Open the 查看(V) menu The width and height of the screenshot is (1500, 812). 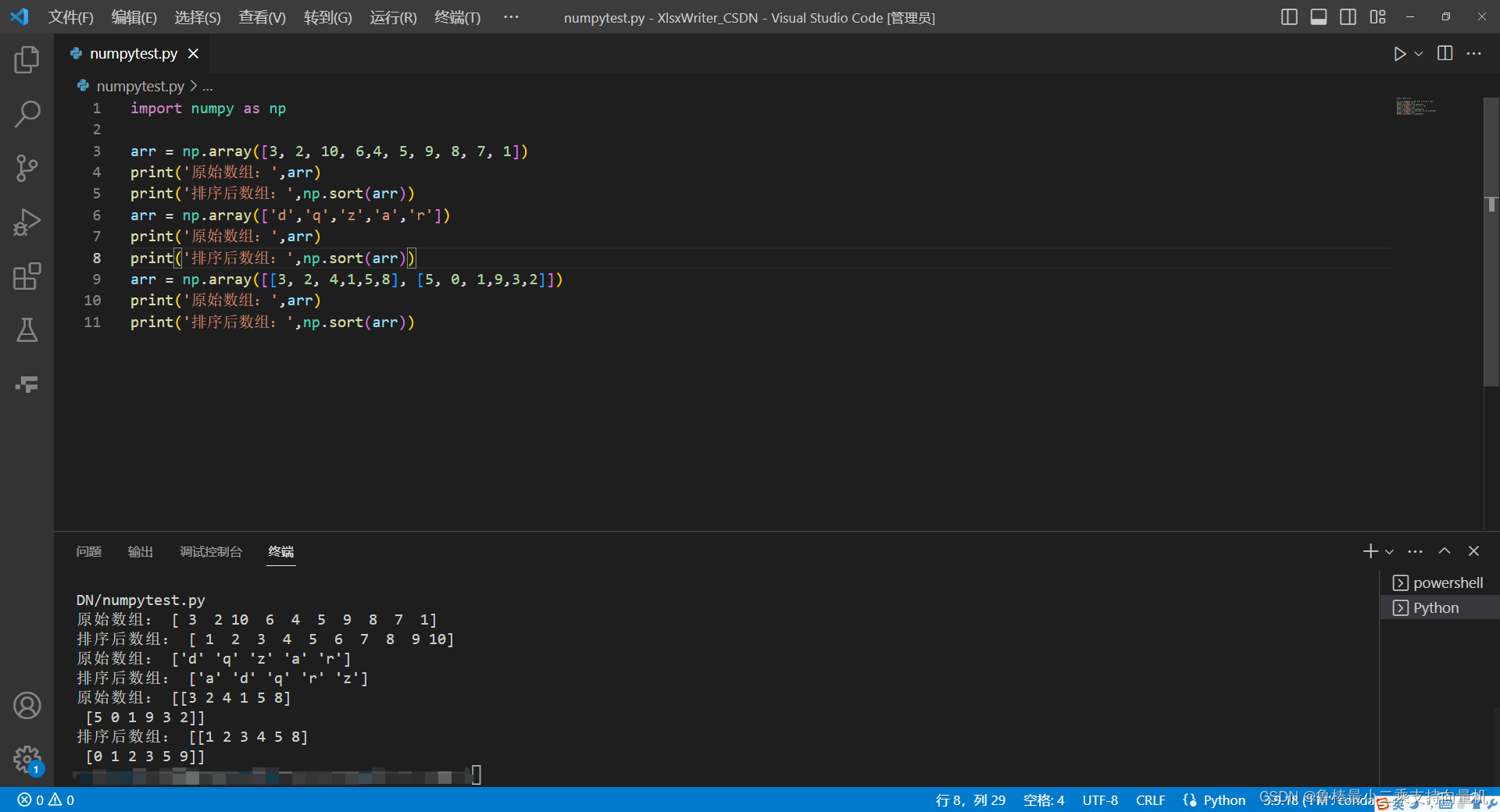pyautogui.click(x=262, y=17)
